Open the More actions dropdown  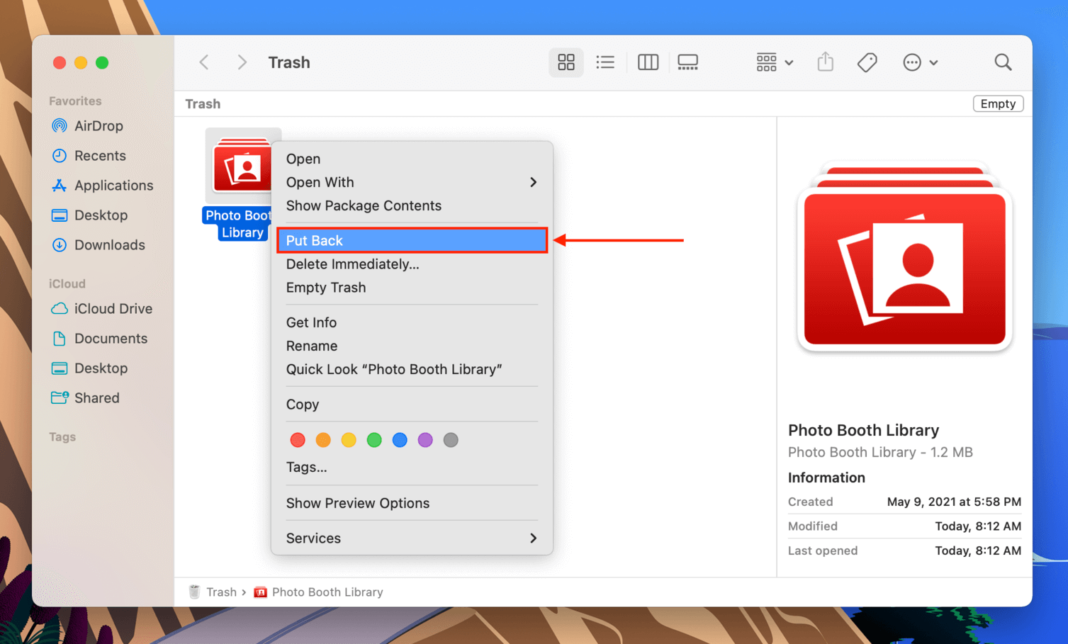coord(919,62)
